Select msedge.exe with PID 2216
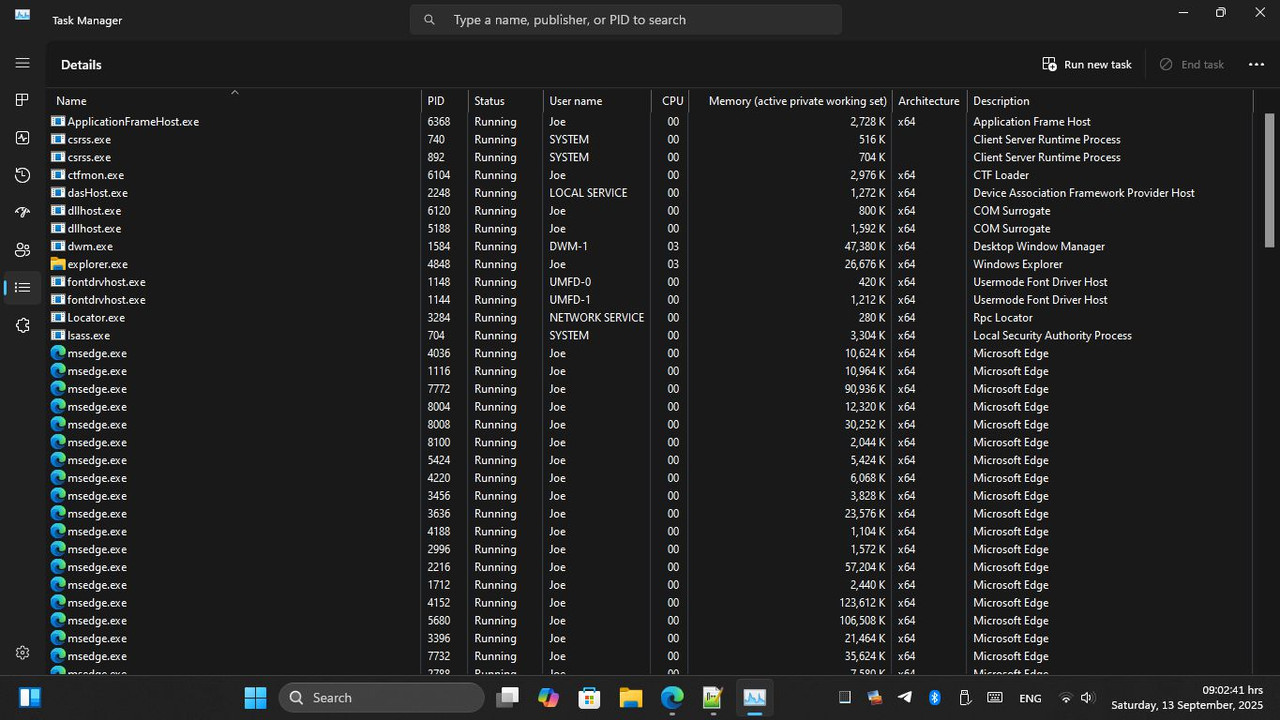The width and height of the screenshot is (1280, 720). click(651, 567)
